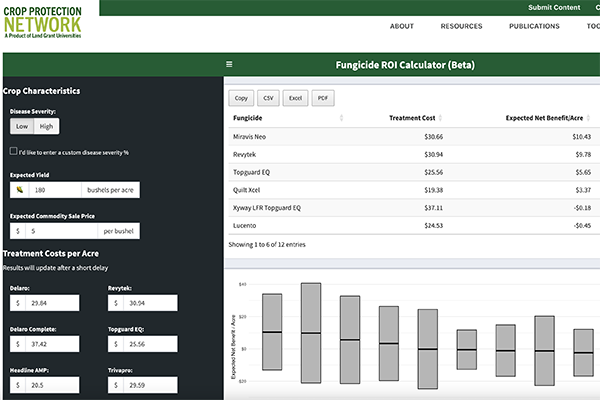Export the table to Excel

295,98
